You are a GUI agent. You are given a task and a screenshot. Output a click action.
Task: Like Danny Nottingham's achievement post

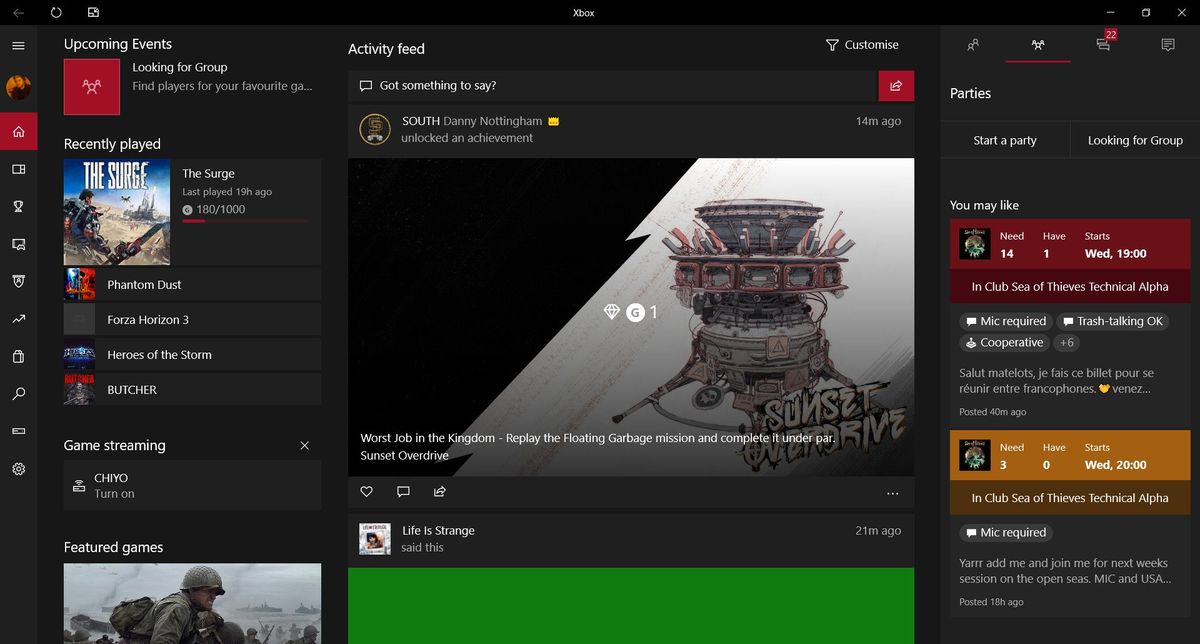(366, 491)
